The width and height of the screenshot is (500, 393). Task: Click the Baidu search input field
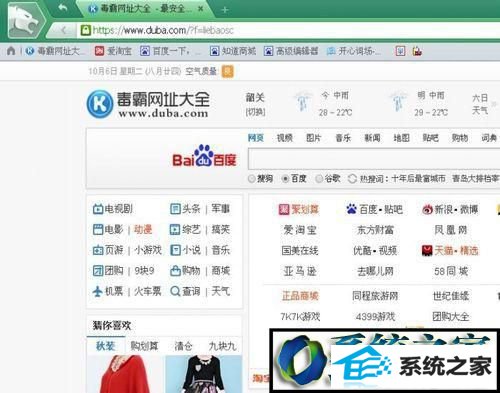tap(373, 160)
